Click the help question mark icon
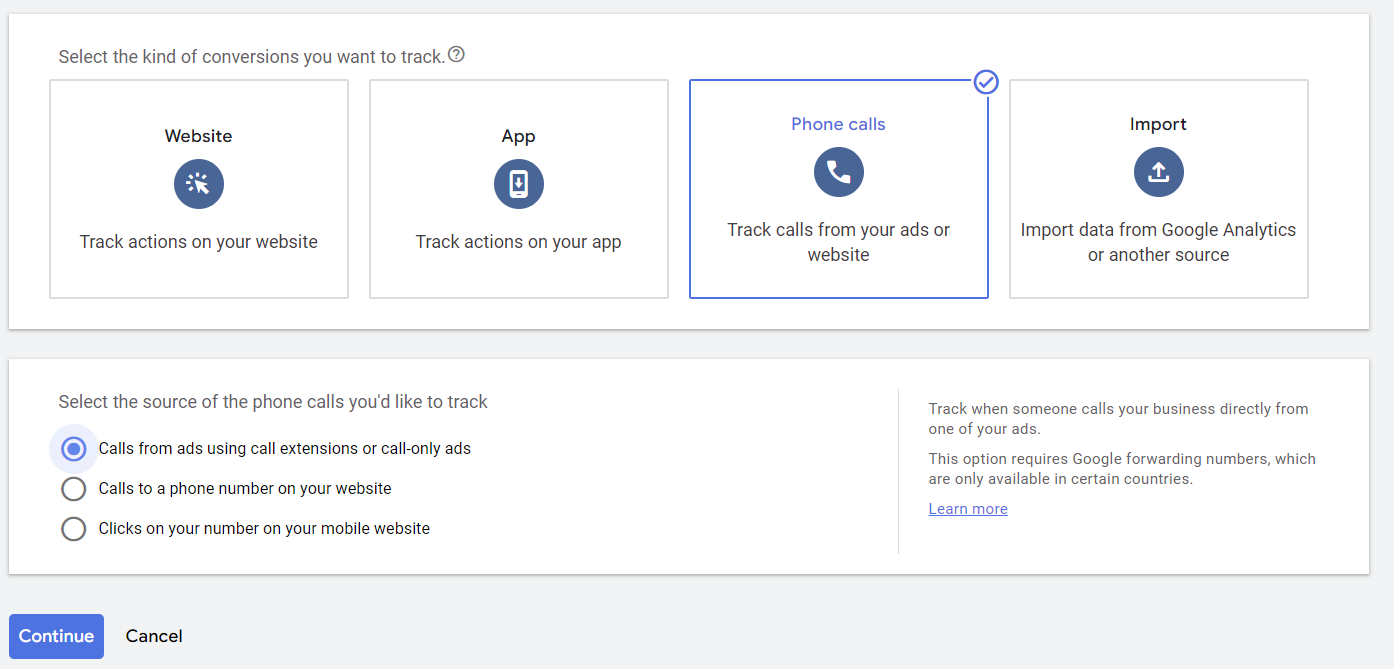 coord(456,55)
